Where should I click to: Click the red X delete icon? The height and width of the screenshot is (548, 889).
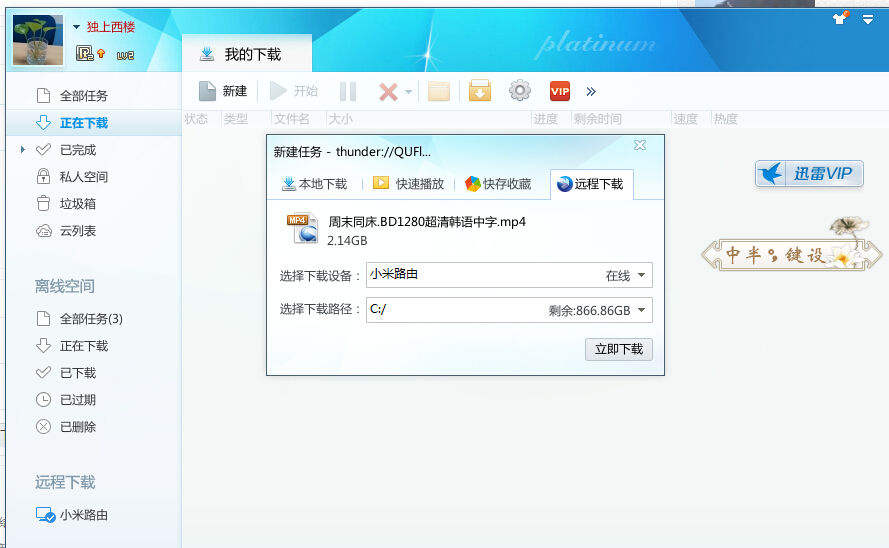[388, 92]
